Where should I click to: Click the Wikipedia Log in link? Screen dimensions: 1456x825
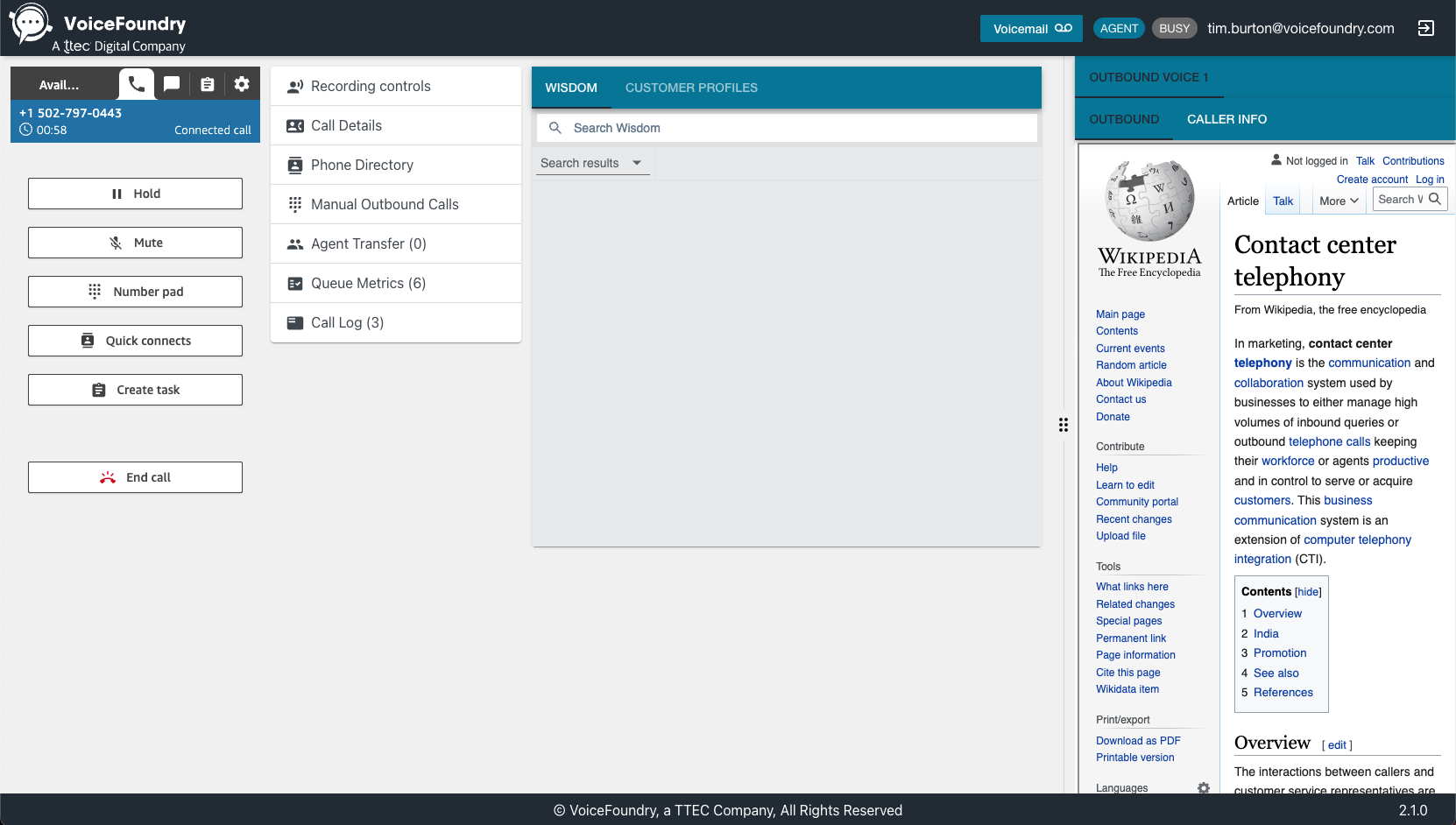1430,180
